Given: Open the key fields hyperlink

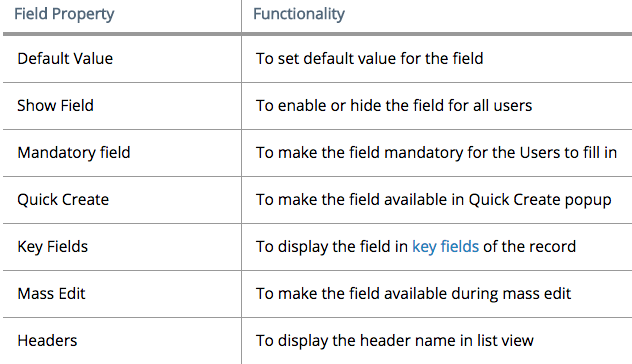Looking at the screenshot, I should pos(445,246).
